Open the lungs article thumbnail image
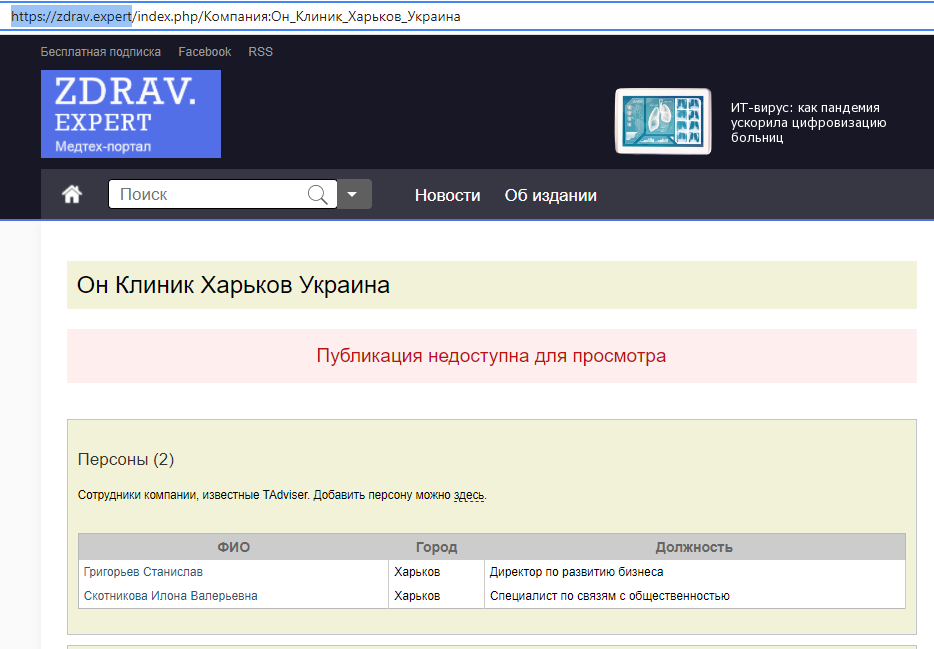The image size is (934, 649). click(x=663, y=122)
